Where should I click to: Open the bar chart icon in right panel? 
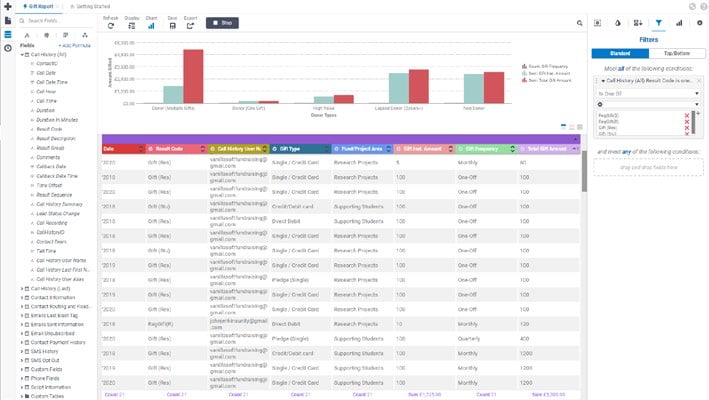coord(679,23)
